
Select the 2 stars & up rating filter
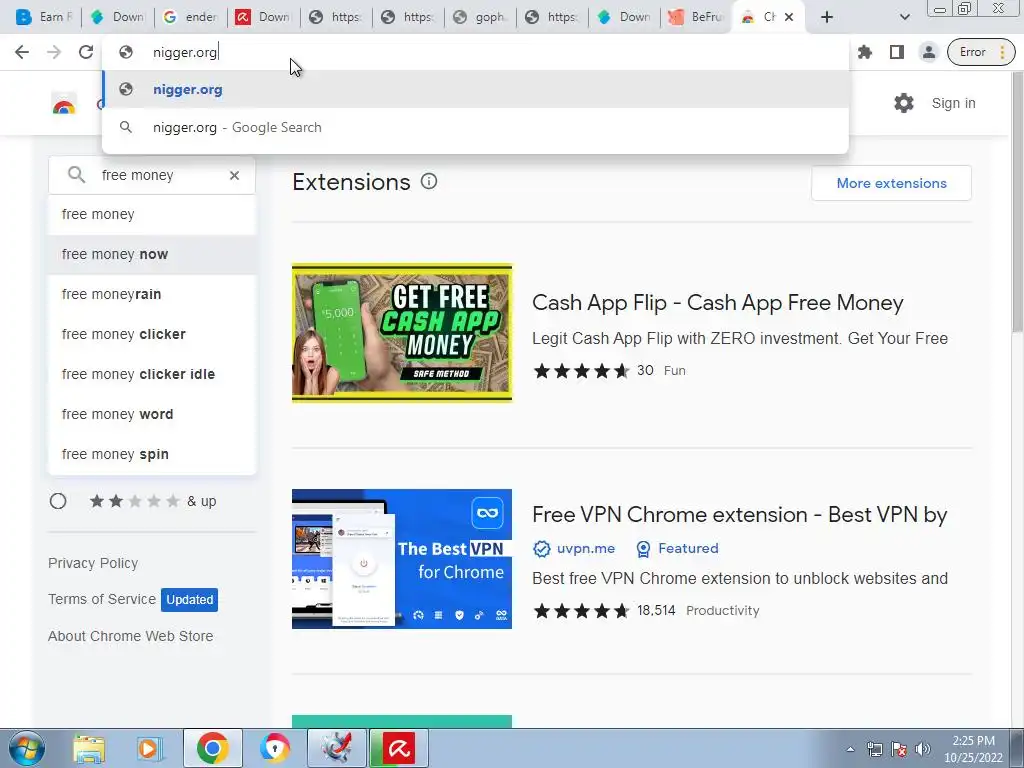click(x=58, y=501)
